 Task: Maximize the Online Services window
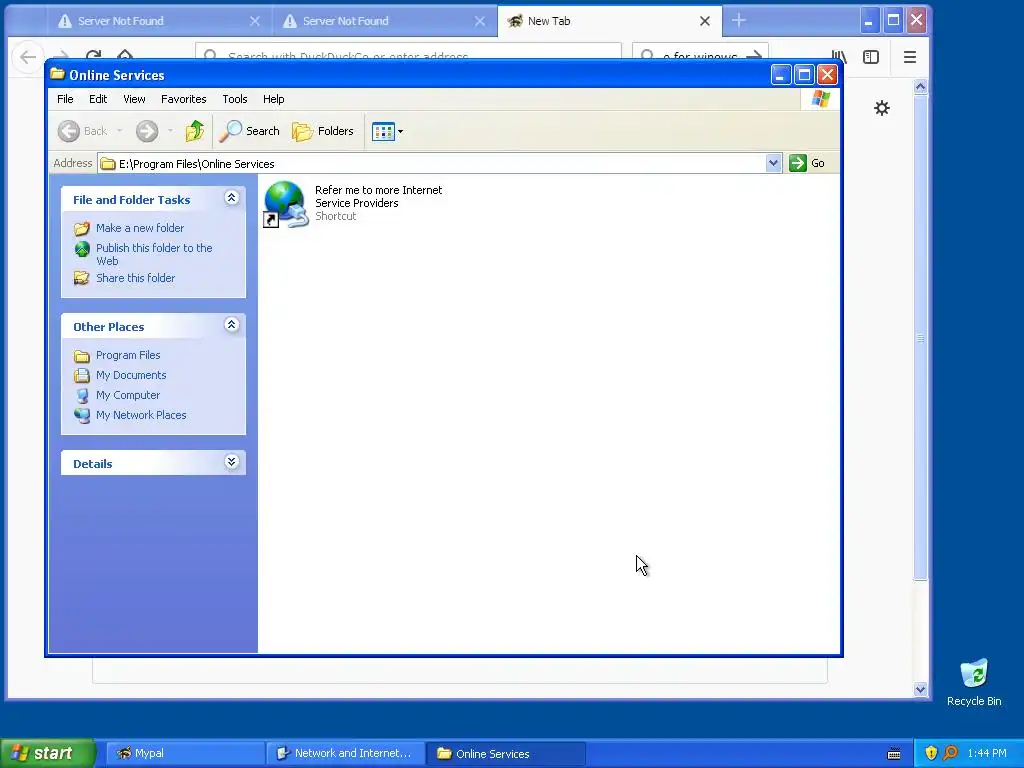coord(804,75)
